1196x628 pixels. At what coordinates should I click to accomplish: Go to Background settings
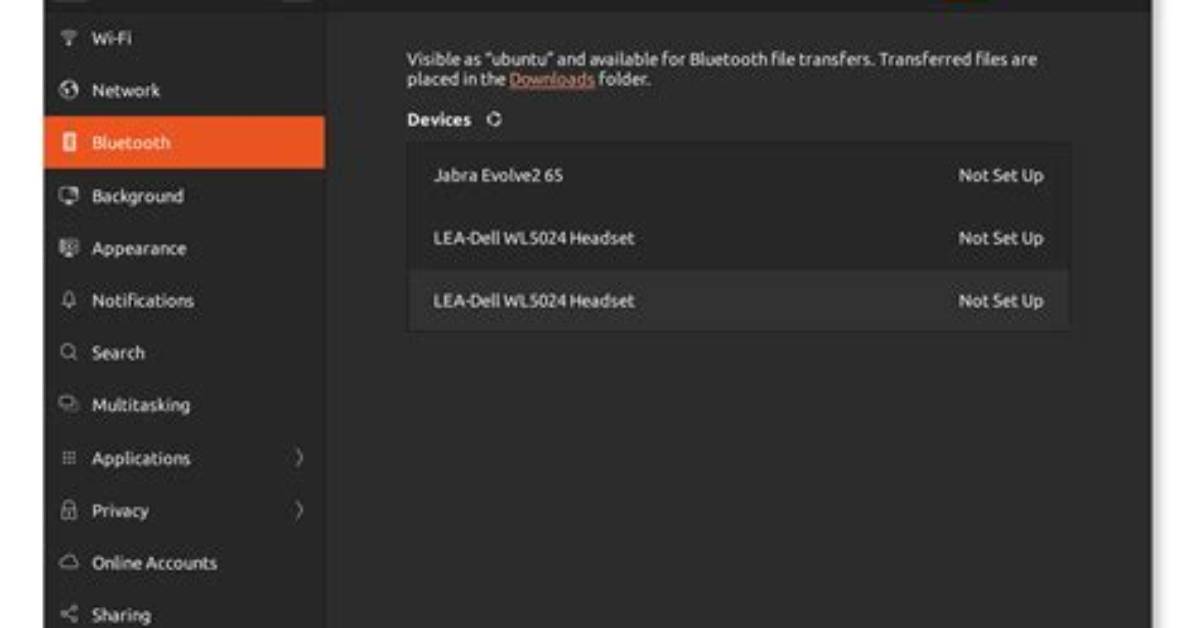(185, 195)
